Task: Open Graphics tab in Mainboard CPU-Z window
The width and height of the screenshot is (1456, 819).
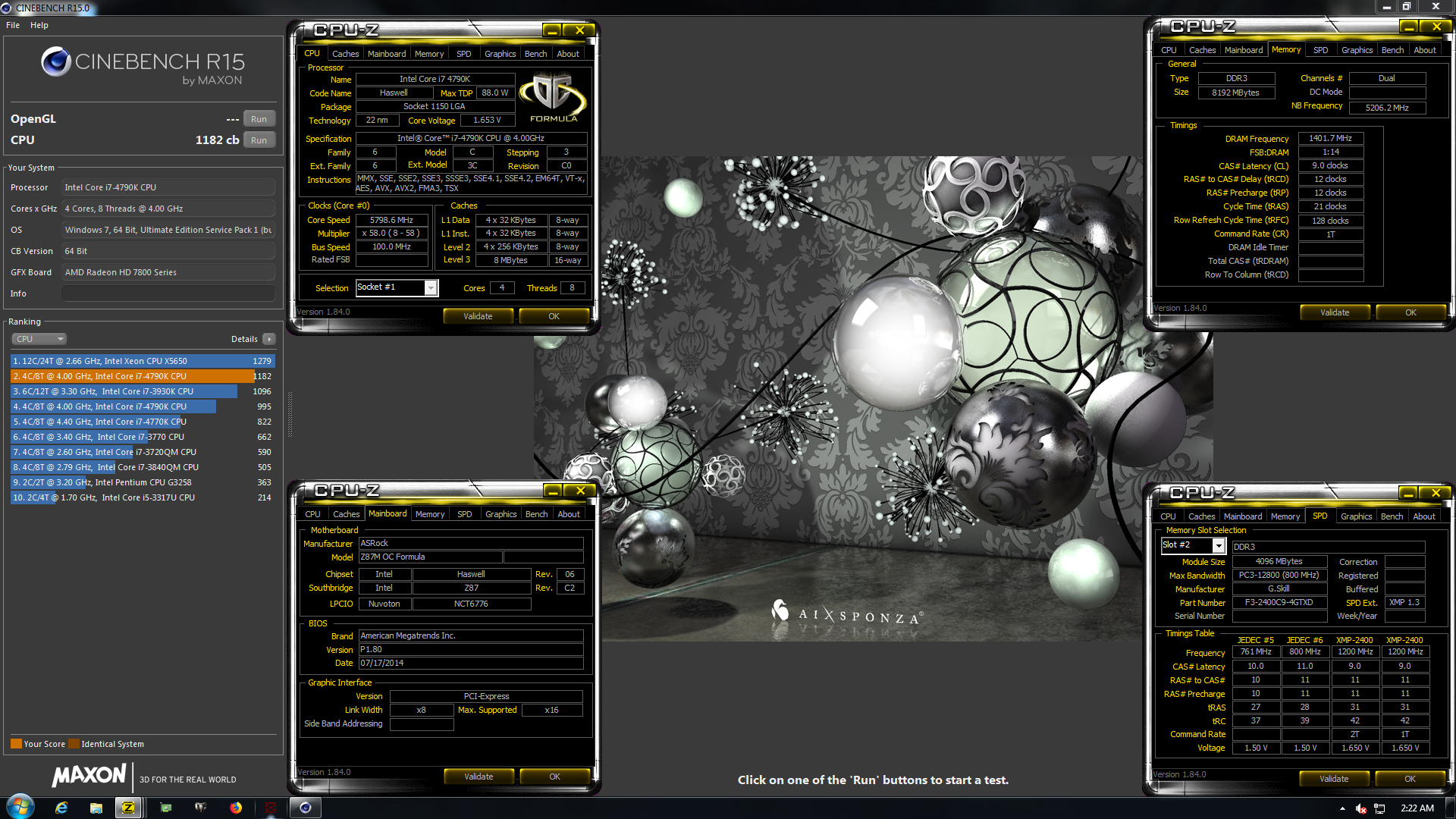Action: (500, 514)
